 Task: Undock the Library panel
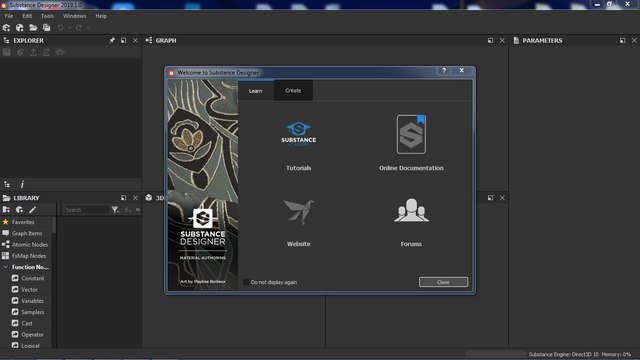pos(124,198)
